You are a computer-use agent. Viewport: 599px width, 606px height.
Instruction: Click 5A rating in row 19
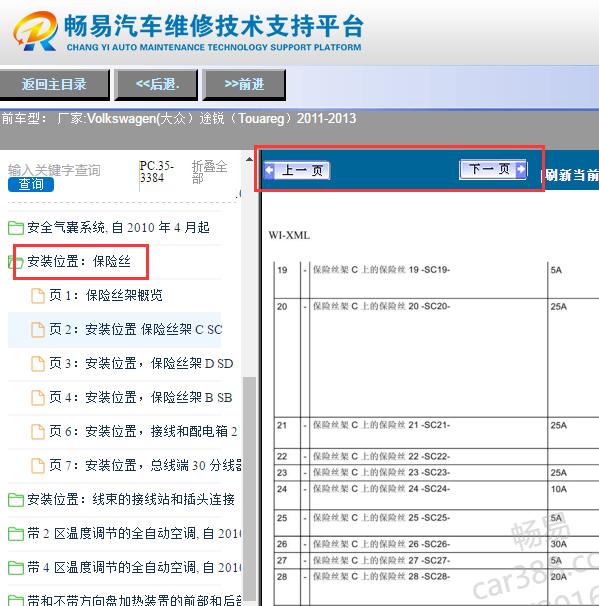coord(556,270)
